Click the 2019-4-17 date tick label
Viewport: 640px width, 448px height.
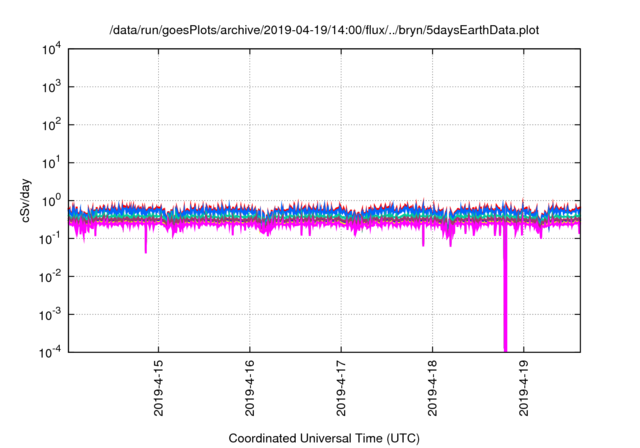(341, 388)
